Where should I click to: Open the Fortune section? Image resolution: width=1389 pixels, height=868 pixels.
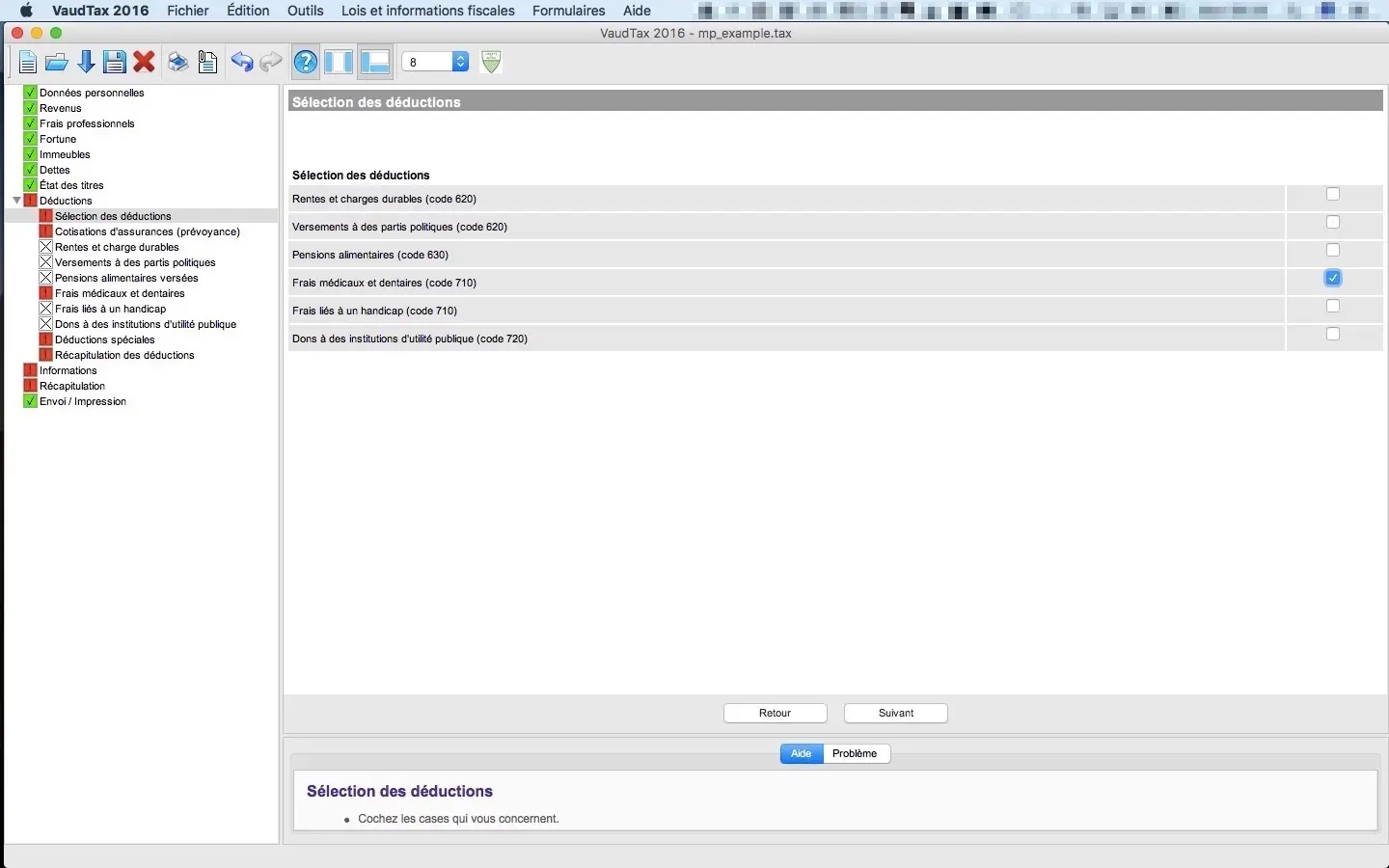point(58,139)
